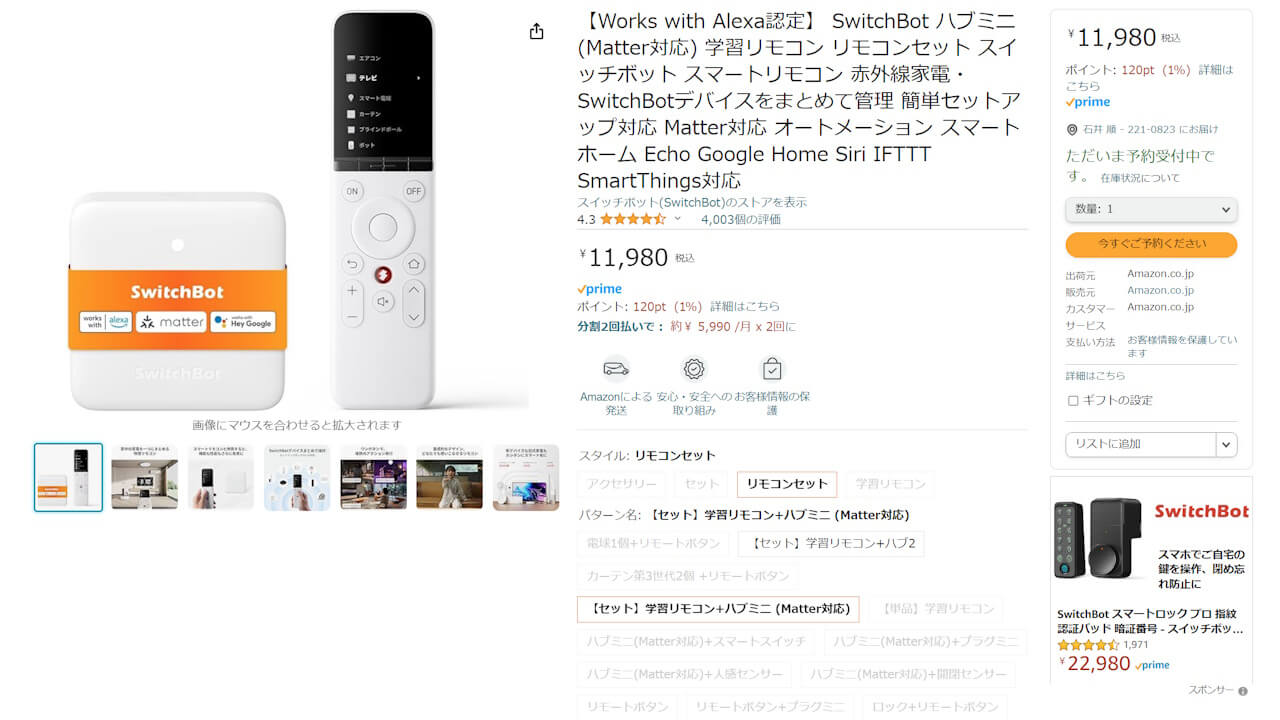1280x720 pixels.
Task: Click the Amazon delivery truck icon
Action: pyautogui.click(x=616, y=369)
